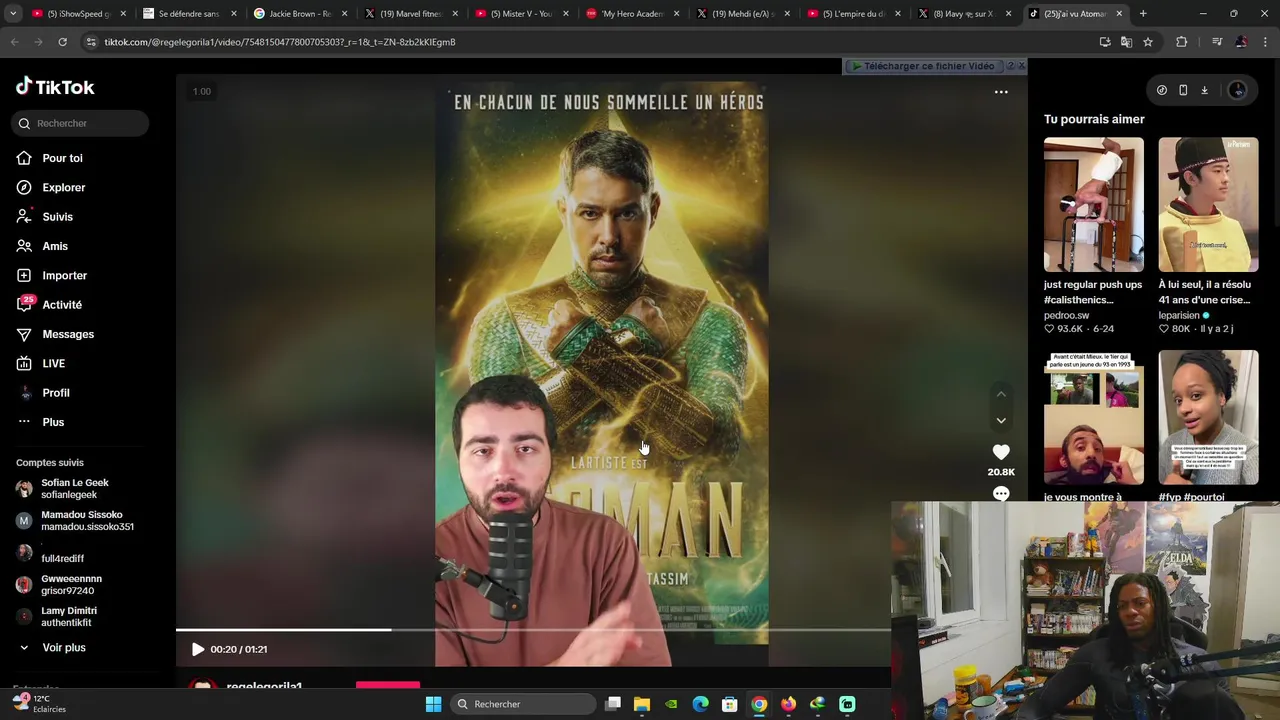Image resolution: width=1280 pixels, height=720 pixels.
Task: Play the paused video
Action: pyautogui.click(x=198, y=649)
